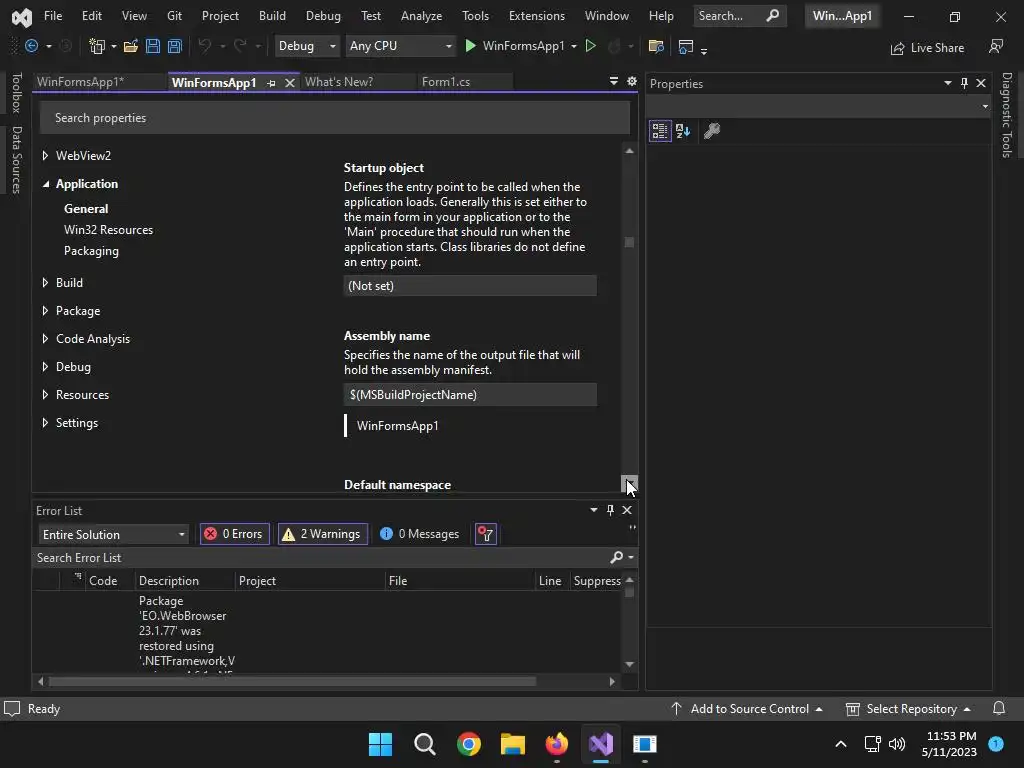Click the Save All icon
The image size is (1024, 768).
coord(174,46)
